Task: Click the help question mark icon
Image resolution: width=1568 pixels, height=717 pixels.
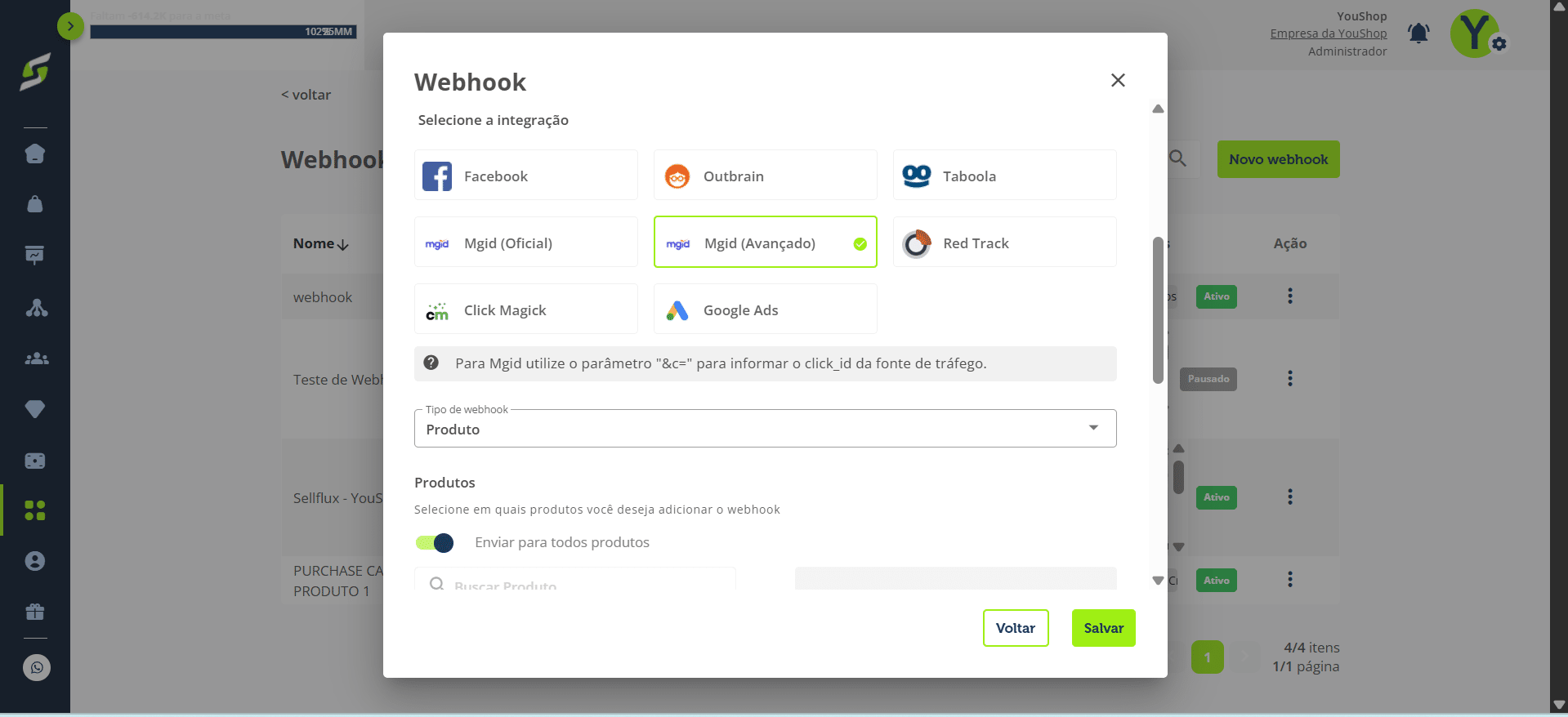Action: click(431, 363)
